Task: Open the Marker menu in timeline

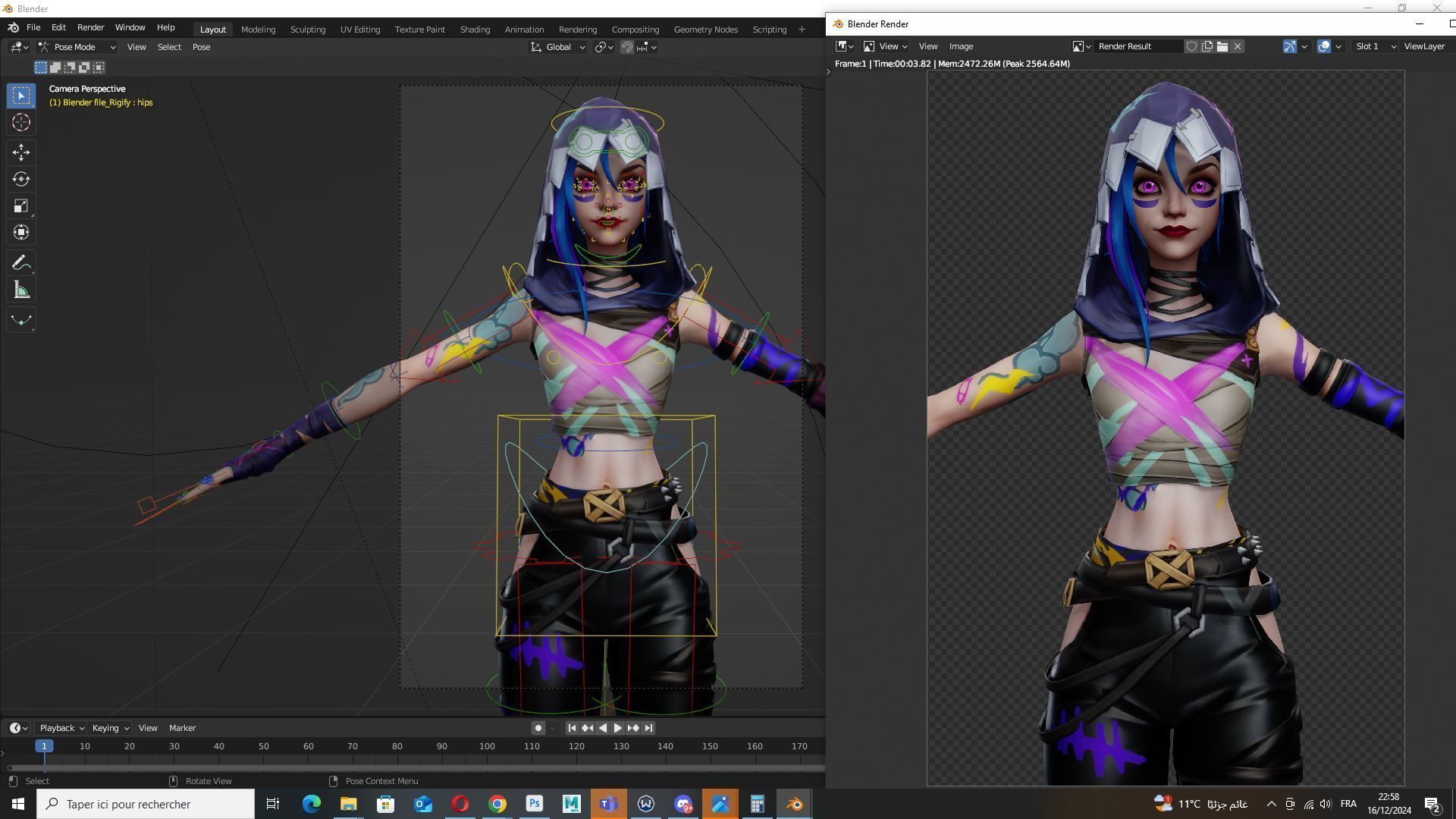Action: [182, 728]
